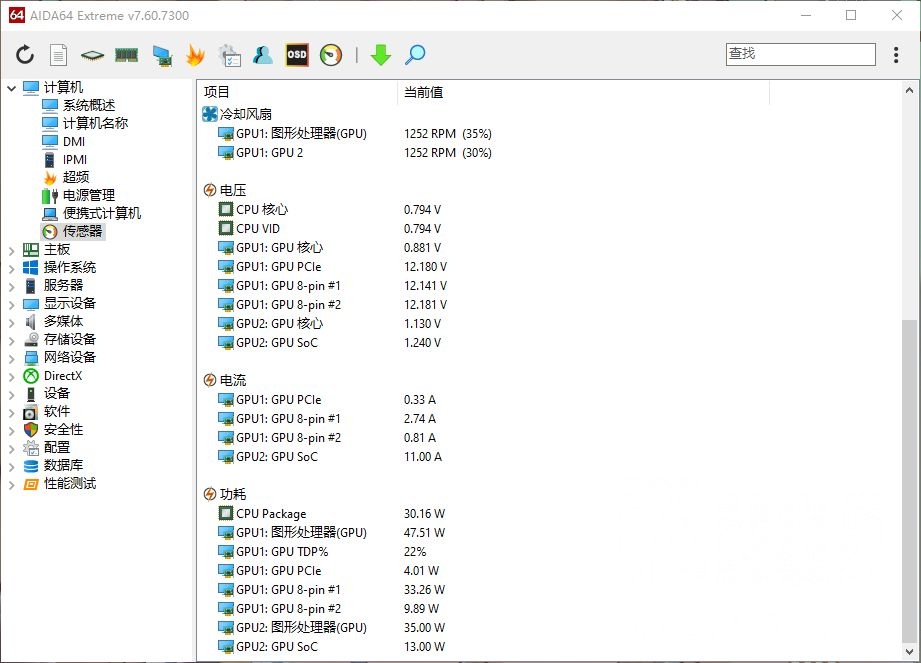Open preferences via the gear checklist icon
The image size is (921, 663).
click(229, 55)
